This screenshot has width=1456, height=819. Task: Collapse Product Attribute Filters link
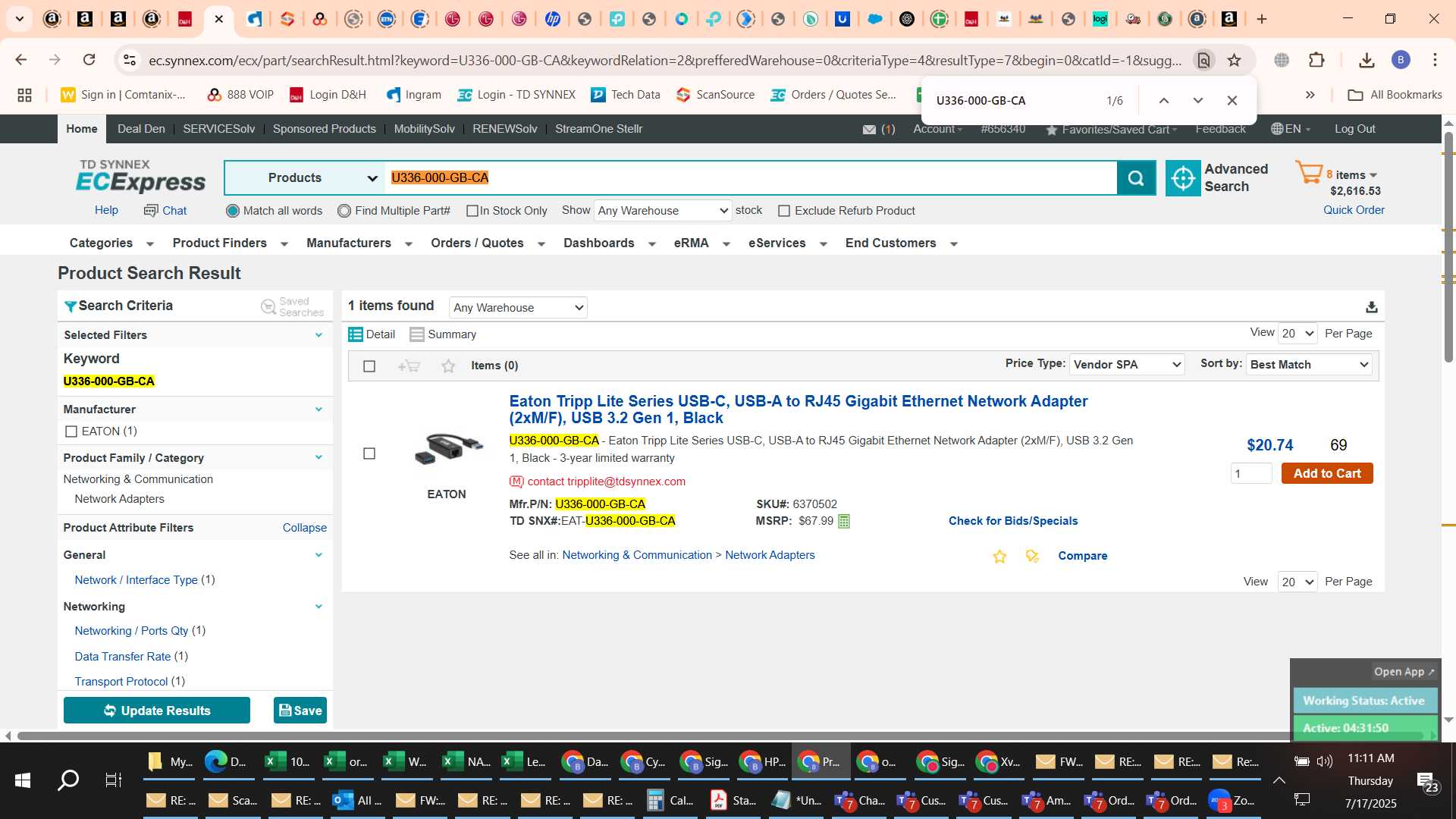pos(305,528)
